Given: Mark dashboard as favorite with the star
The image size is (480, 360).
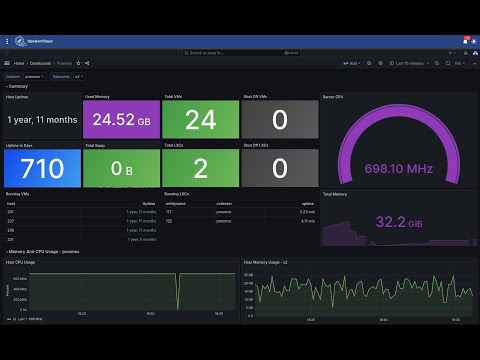Looking at the screenshot, I should coord(79,63).
